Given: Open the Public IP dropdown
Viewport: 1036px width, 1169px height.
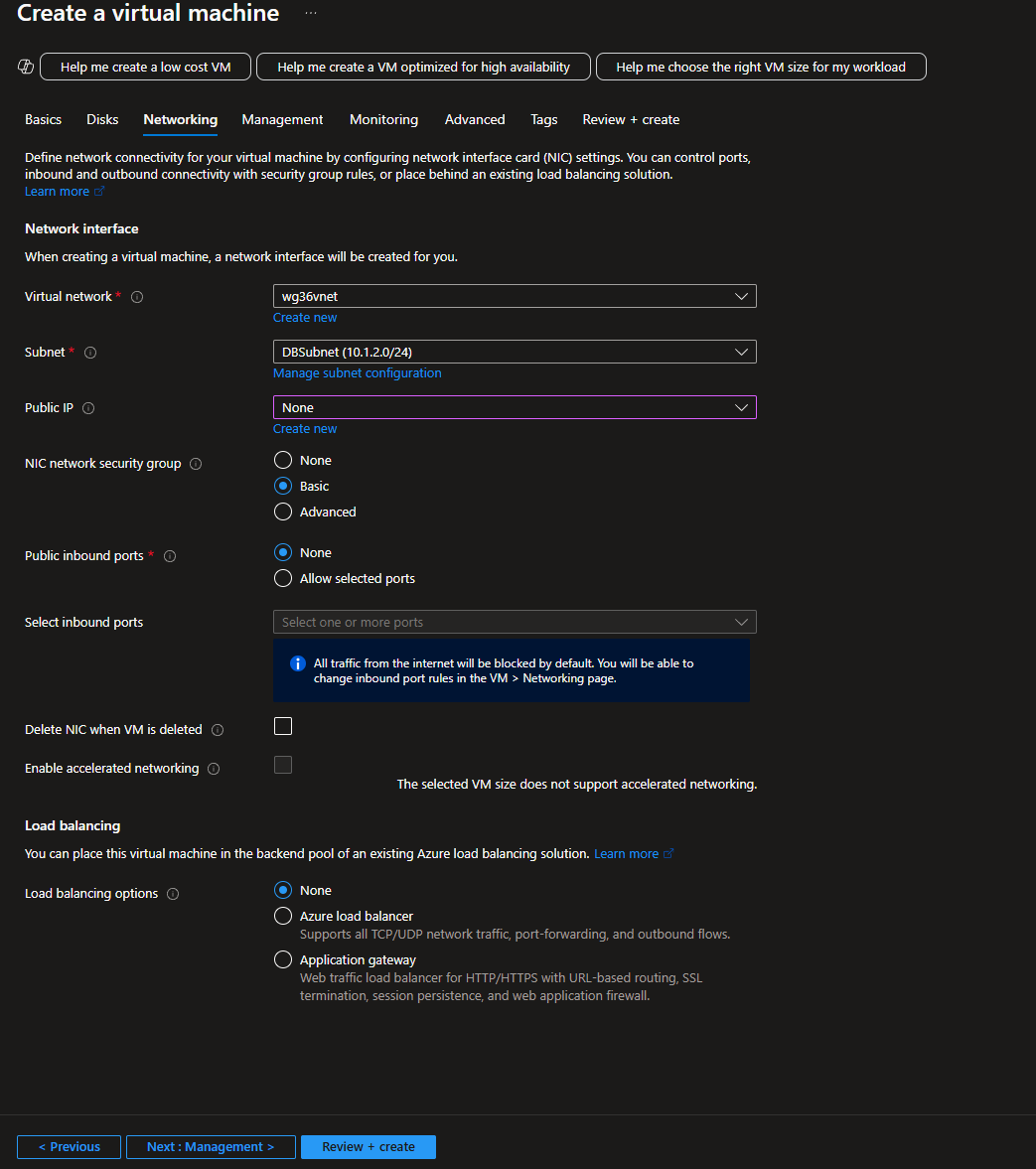Looking at the screenshot, I should [x=515, y=407].
